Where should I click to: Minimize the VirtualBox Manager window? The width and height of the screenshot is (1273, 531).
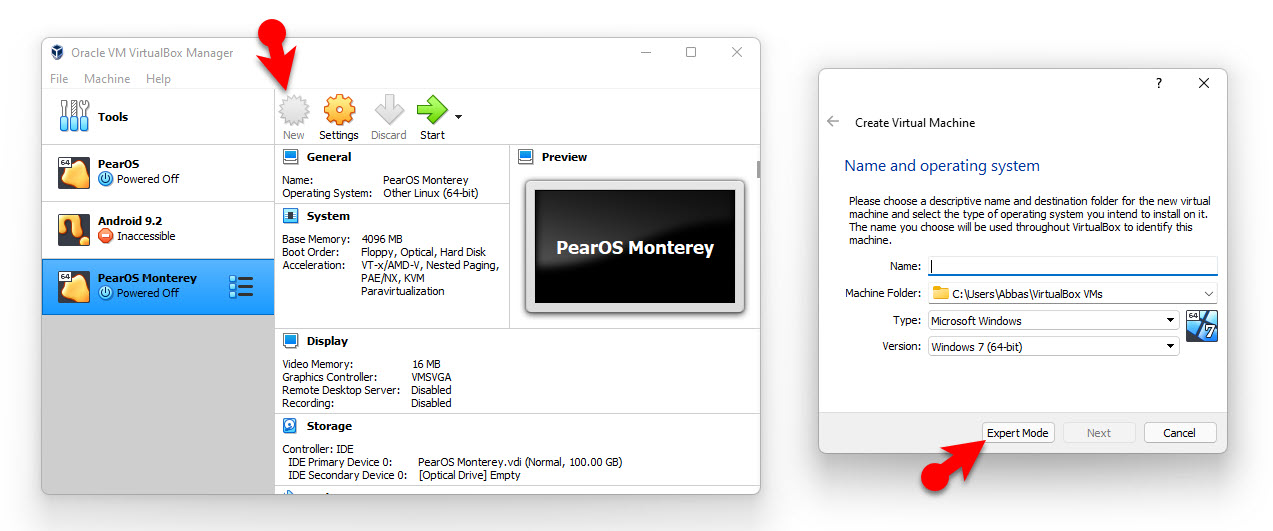[646, 52]
